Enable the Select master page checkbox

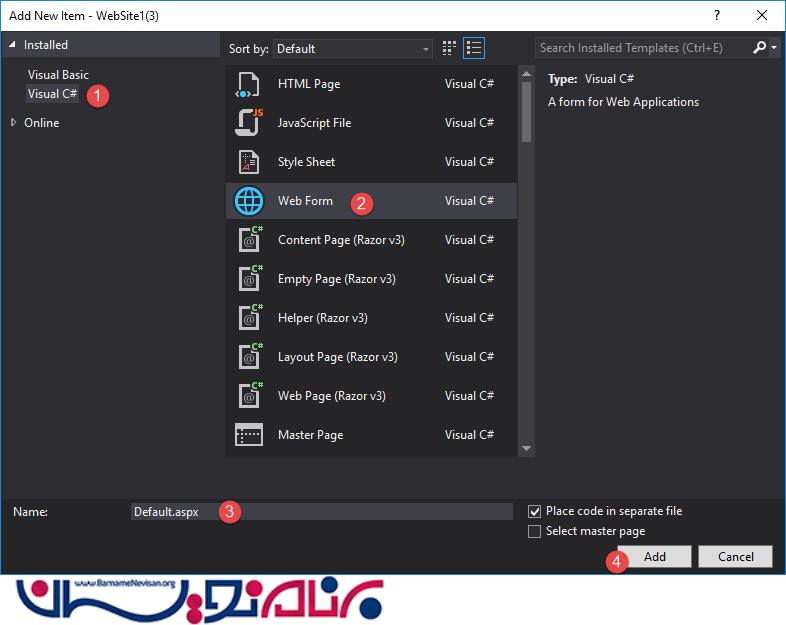(535, 531)
